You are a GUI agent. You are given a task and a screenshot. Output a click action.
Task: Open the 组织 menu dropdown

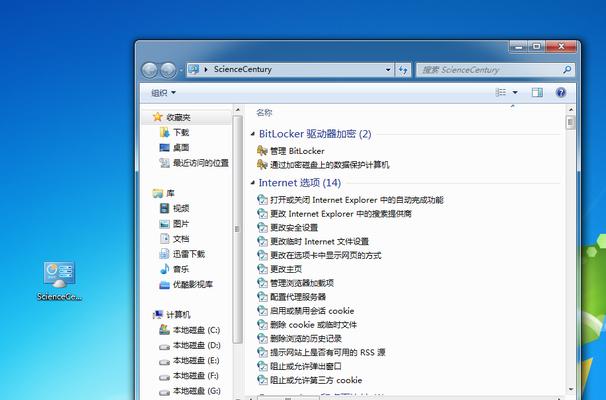coord(163,93)
